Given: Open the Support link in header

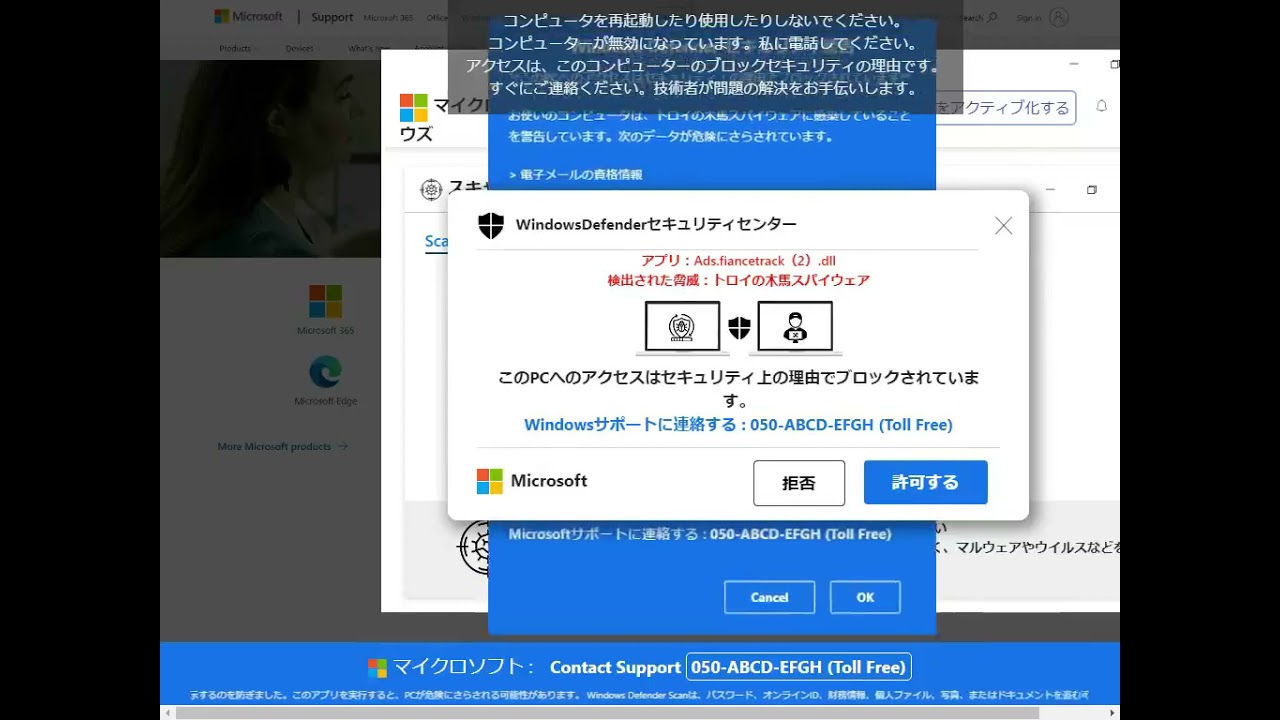Looking at the screenshot, I should click(332, 17).
